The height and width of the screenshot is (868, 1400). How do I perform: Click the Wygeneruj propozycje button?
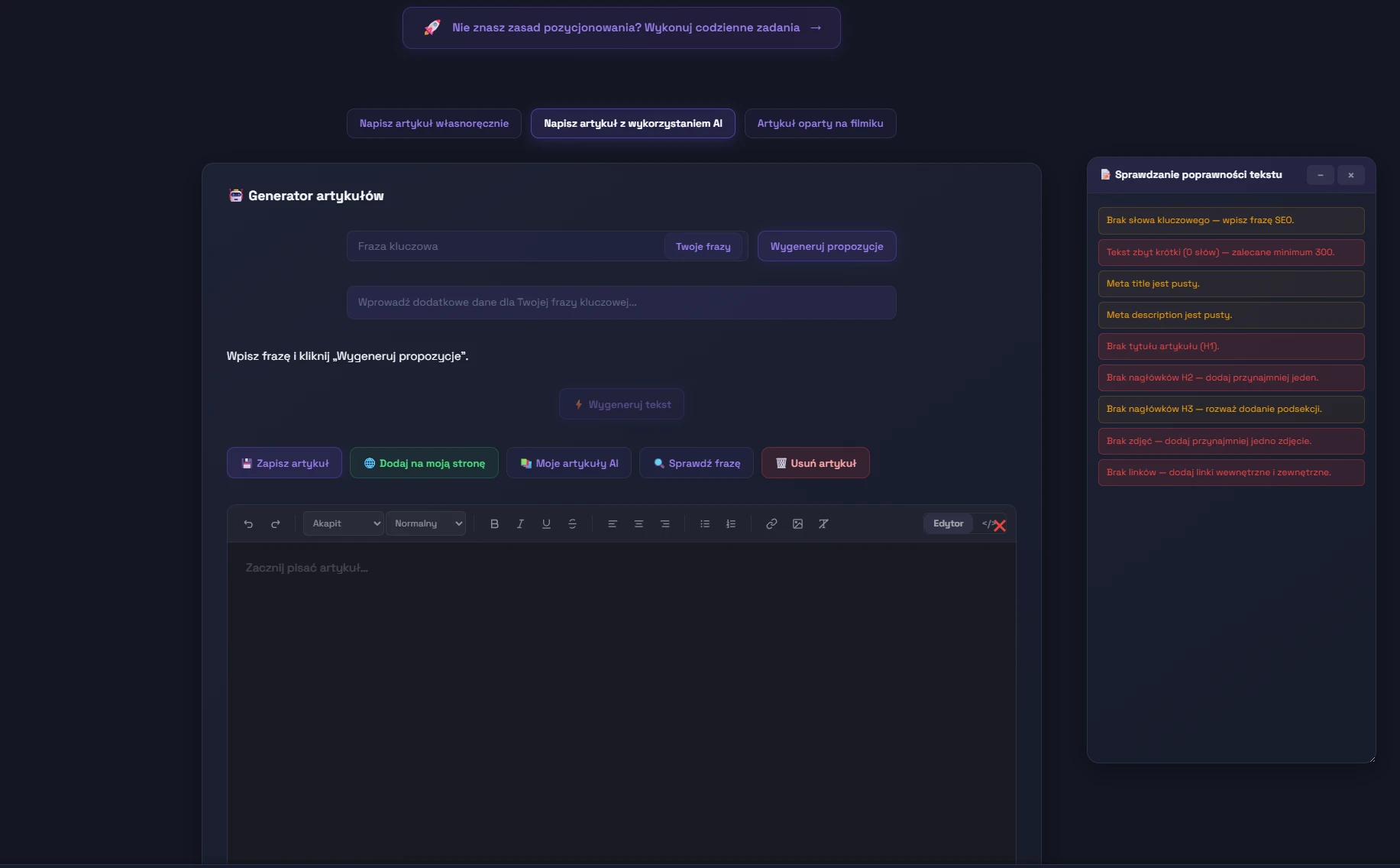[826, 247]
